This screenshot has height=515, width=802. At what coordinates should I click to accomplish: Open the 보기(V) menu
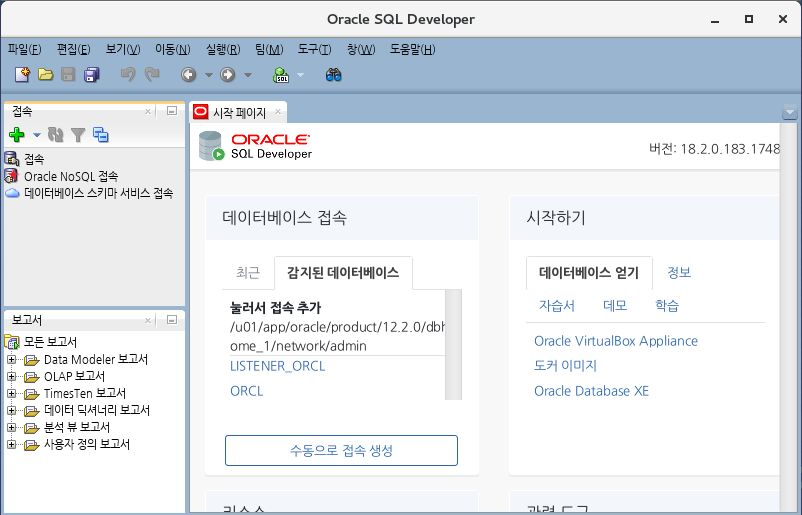point(123,49)
